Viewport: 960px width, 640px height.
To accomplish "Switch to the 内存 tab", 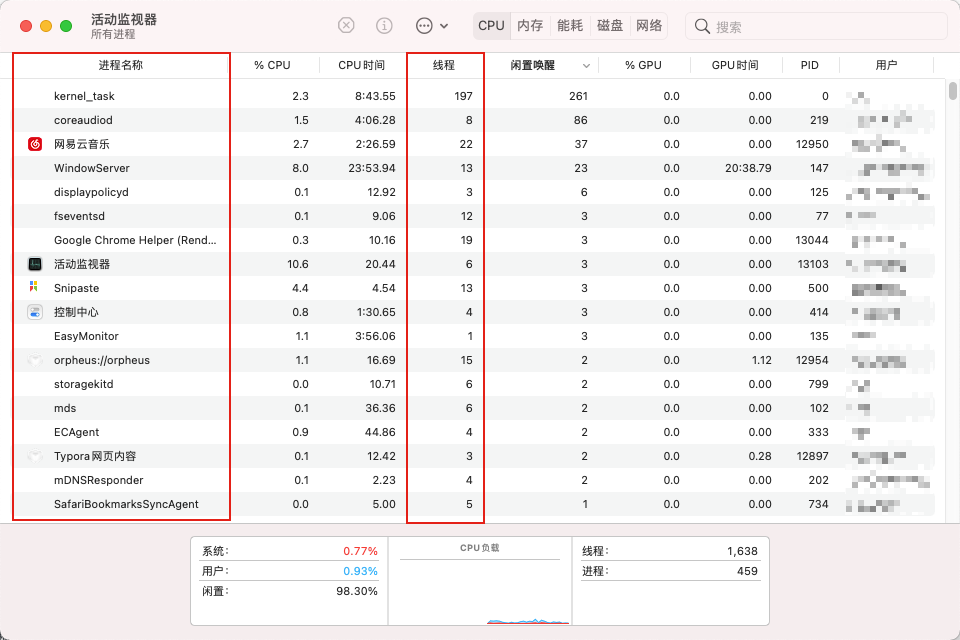I will coord(530,26).
